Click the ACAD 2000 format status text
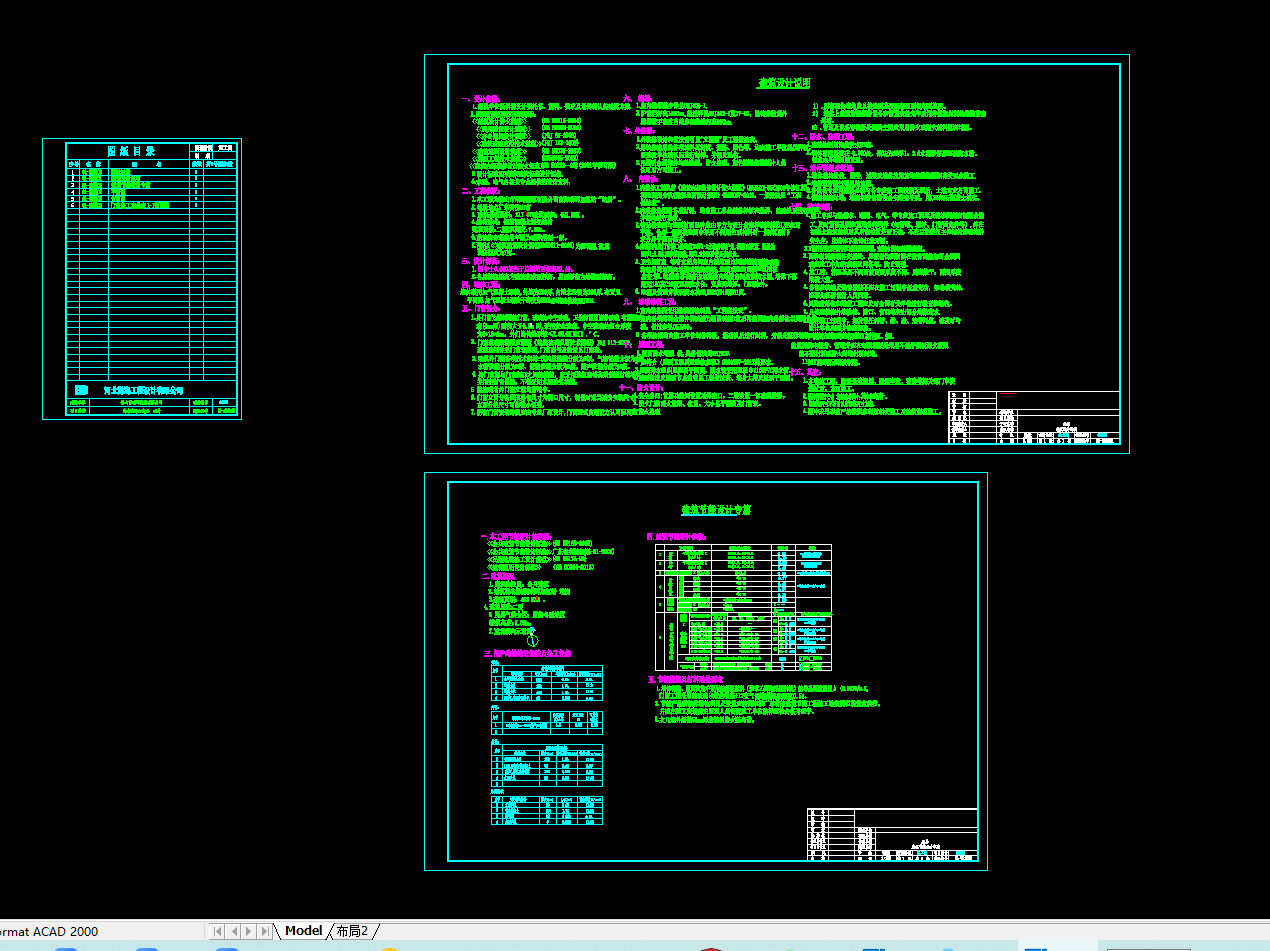 point(49,931)
